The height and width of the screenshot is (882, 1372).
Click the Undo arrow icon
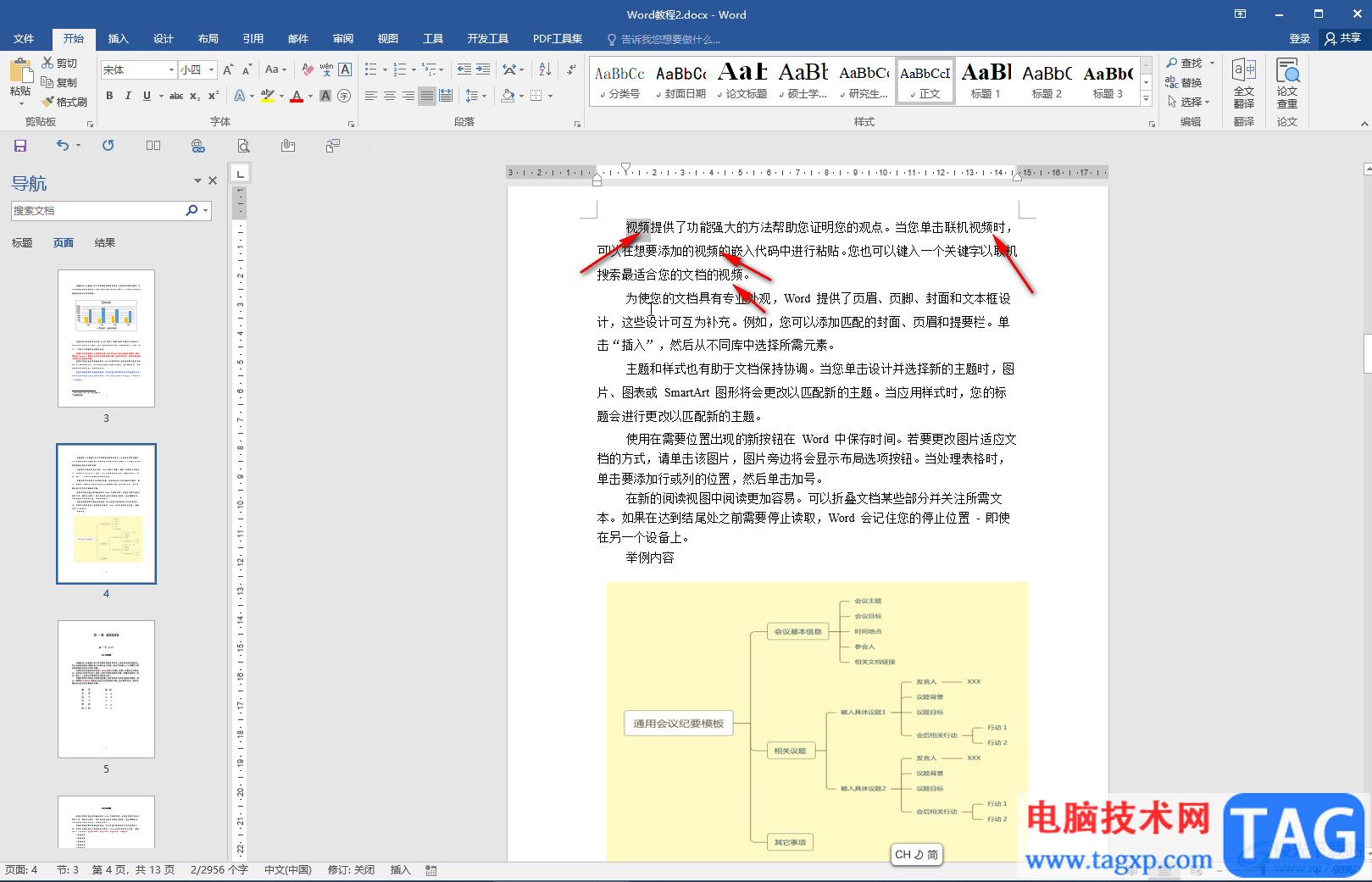(x=63, y=146)
